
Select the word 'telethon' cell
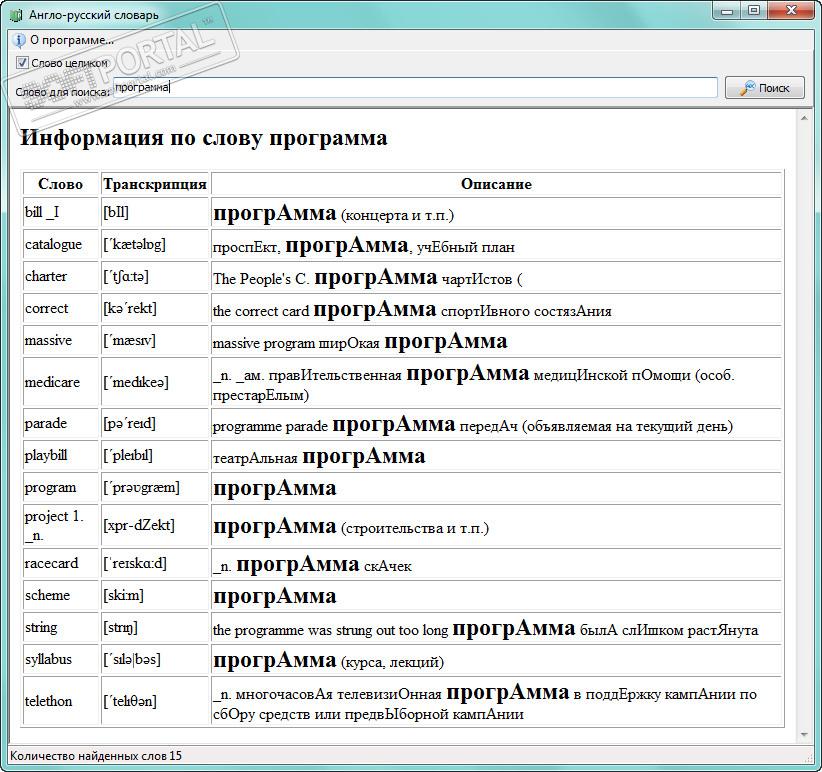pyautogui.click(x=61, y=701)
